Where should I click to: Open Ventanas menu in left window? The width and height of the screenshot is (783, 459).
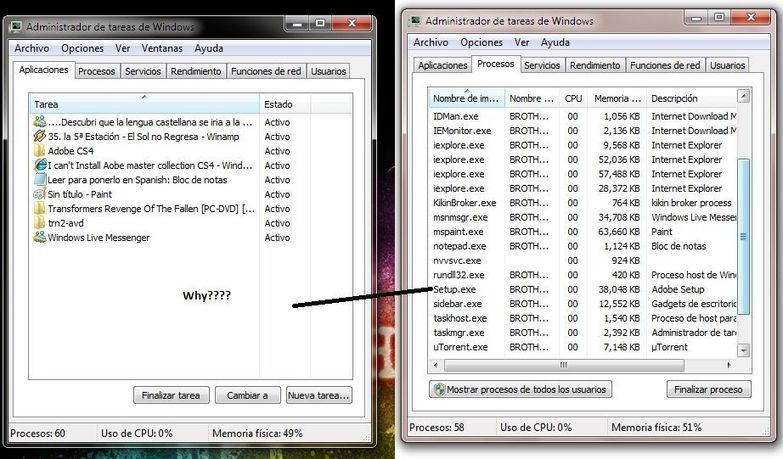[162, 48]
